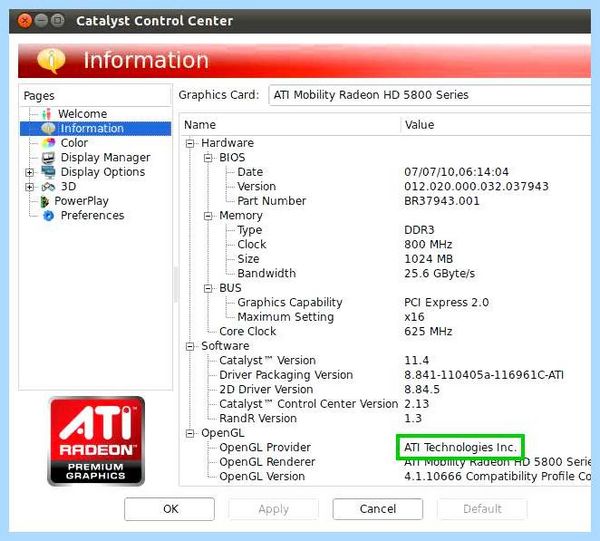Select the RandR Version row

(385, 419)
